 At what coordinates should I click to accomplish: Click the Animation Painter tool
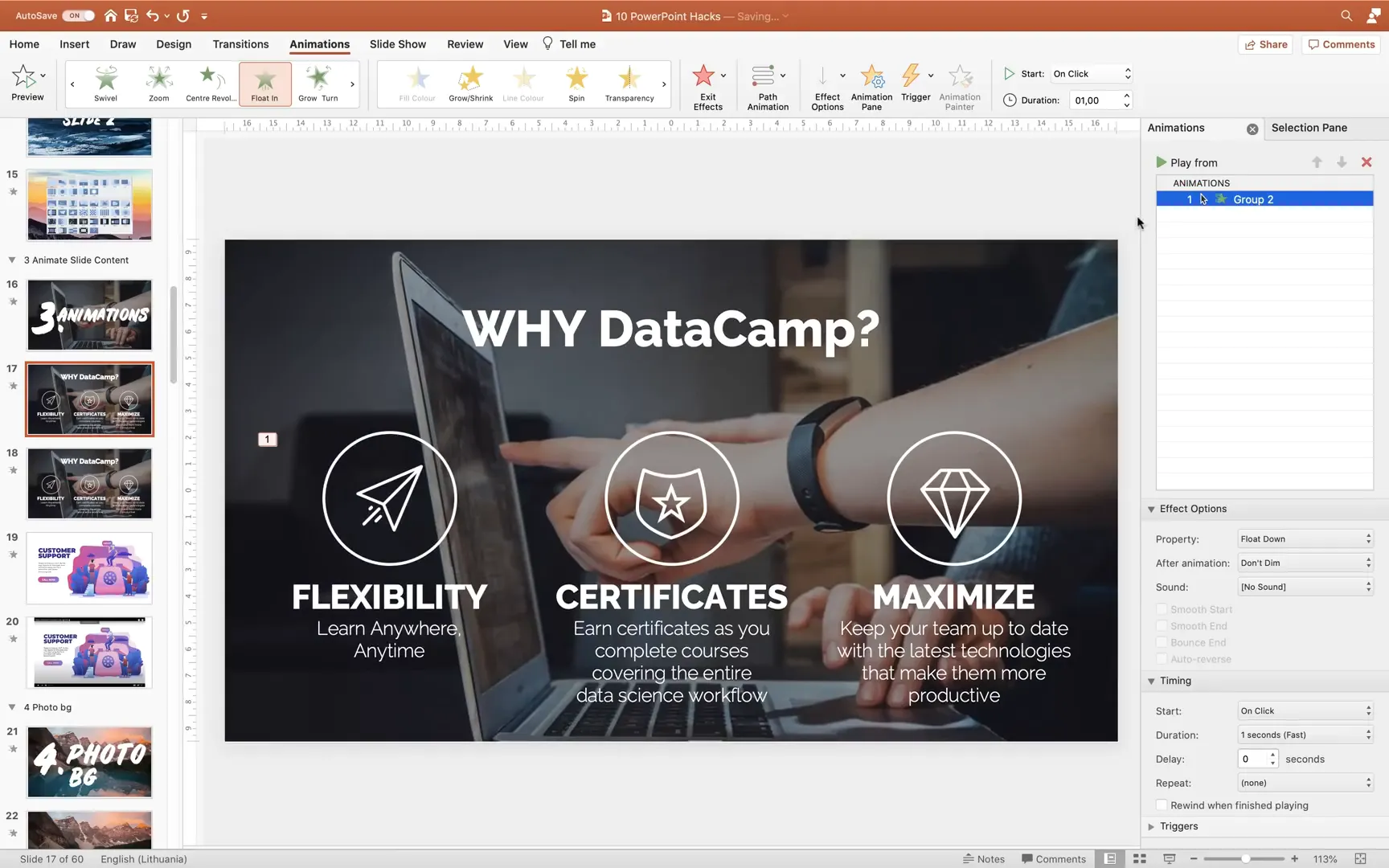pos(960,86)
